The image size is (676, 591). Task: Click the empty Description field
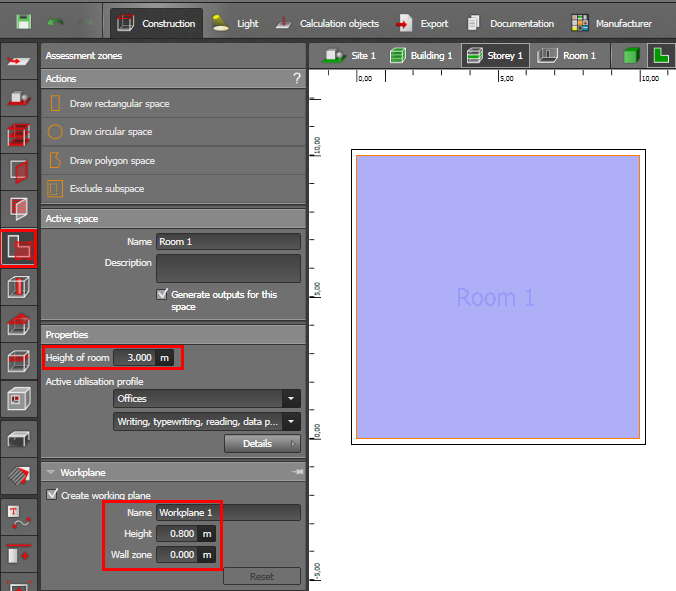tap(228, 268)
